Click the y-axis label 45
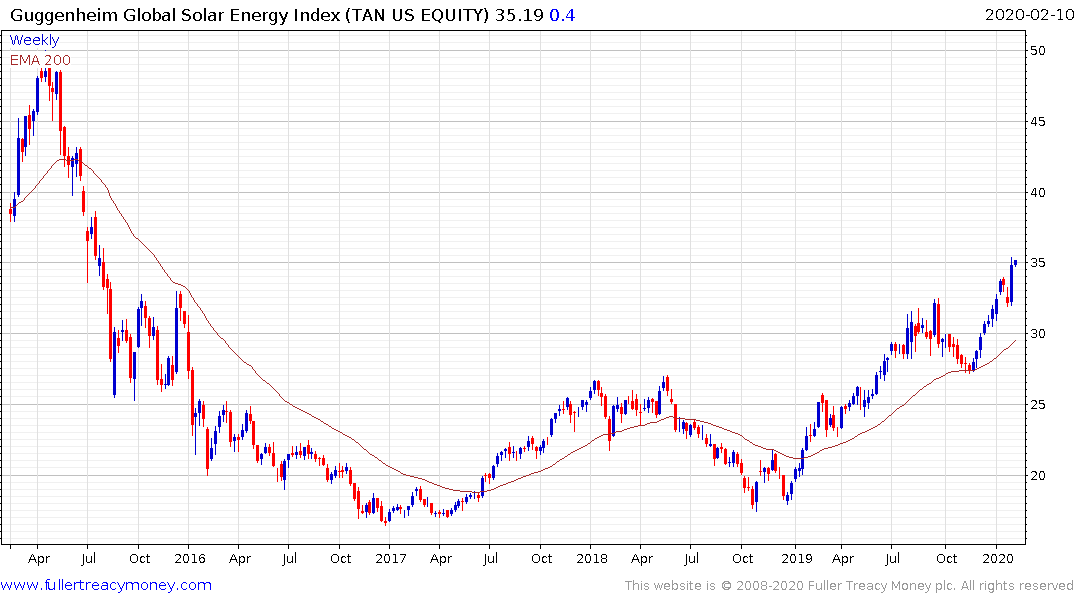The image size is (1075, 600). [x=1037, y=122]
